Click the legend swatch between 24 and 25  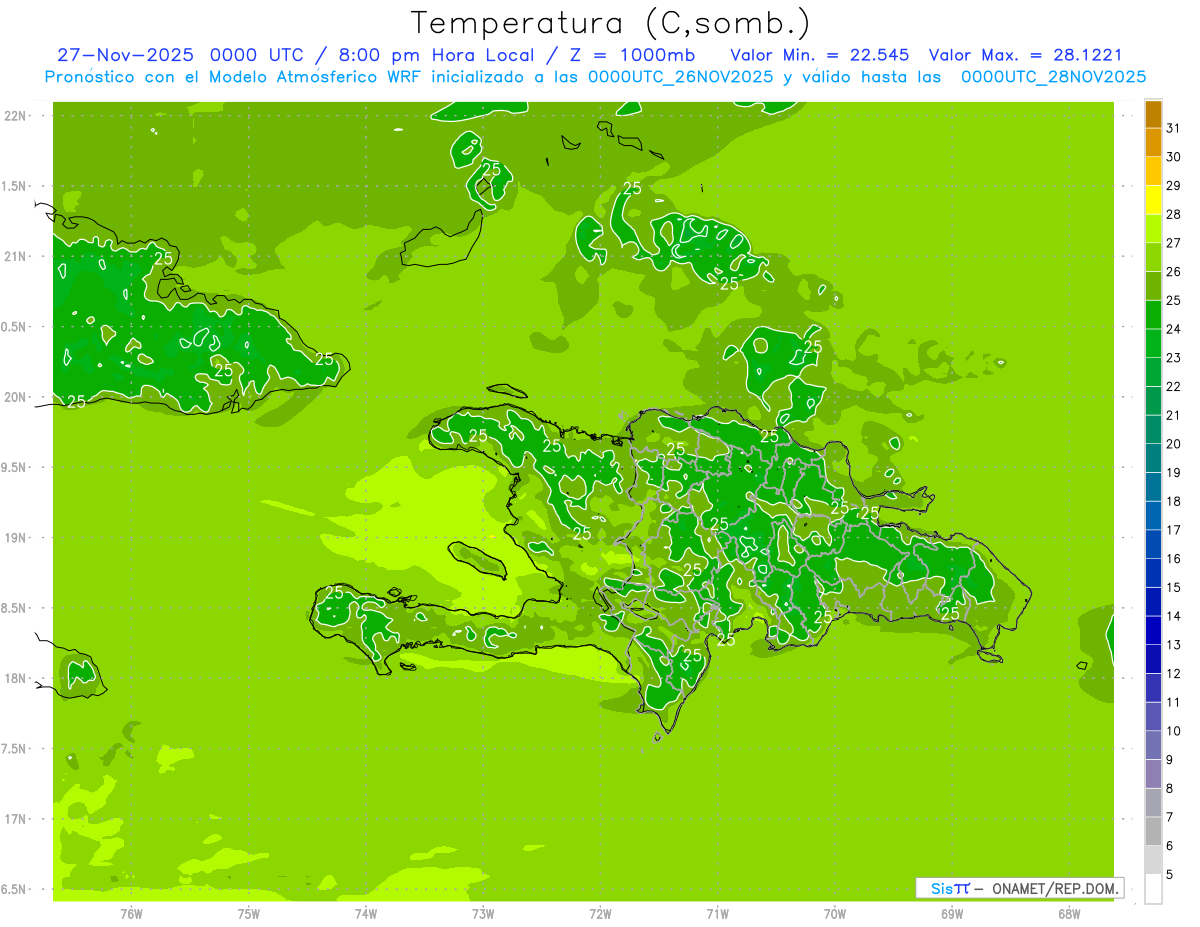[1153, 315]
